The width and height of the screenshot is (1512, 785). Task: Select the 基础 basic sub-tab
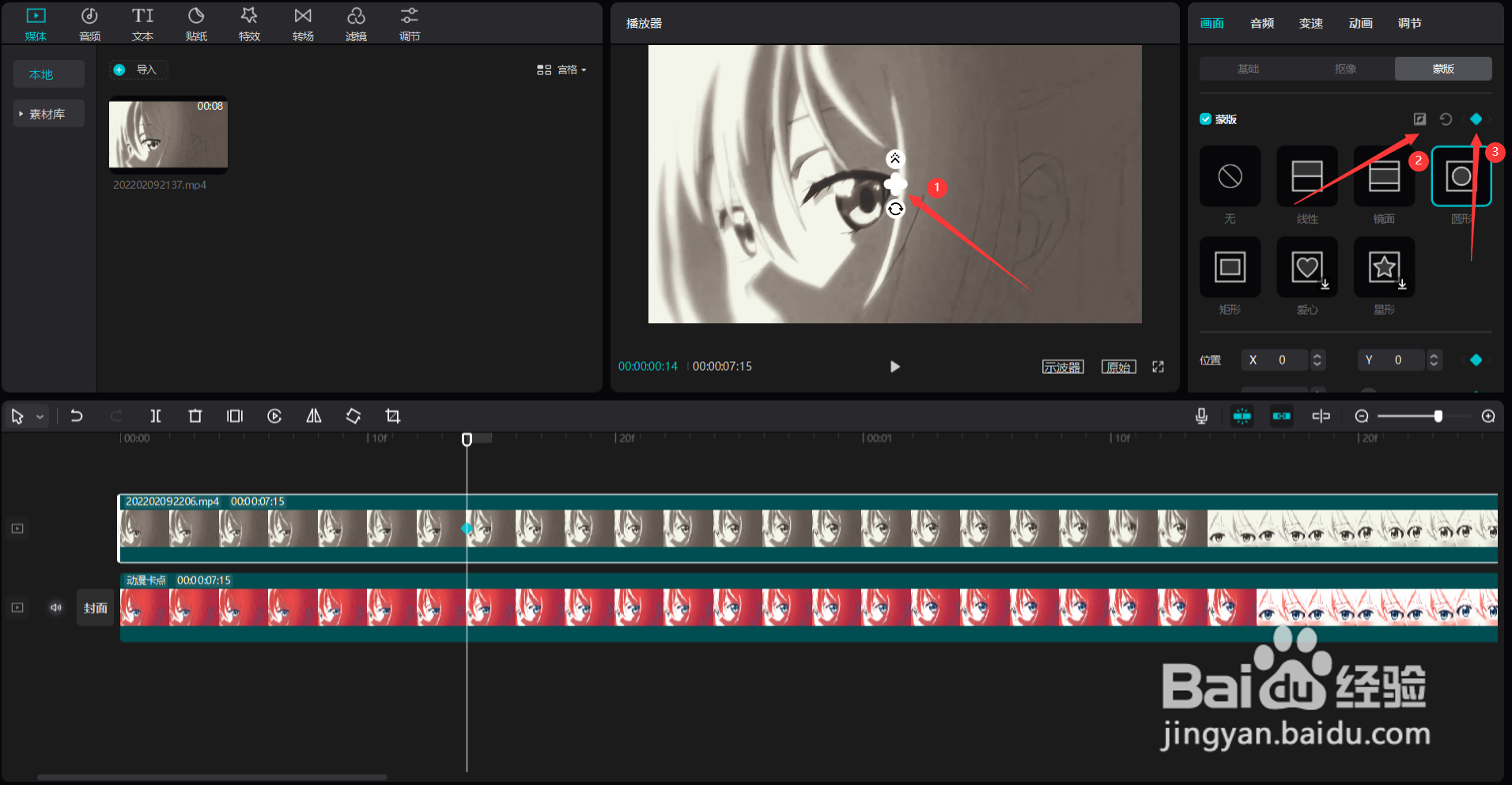pos(1248,69)
